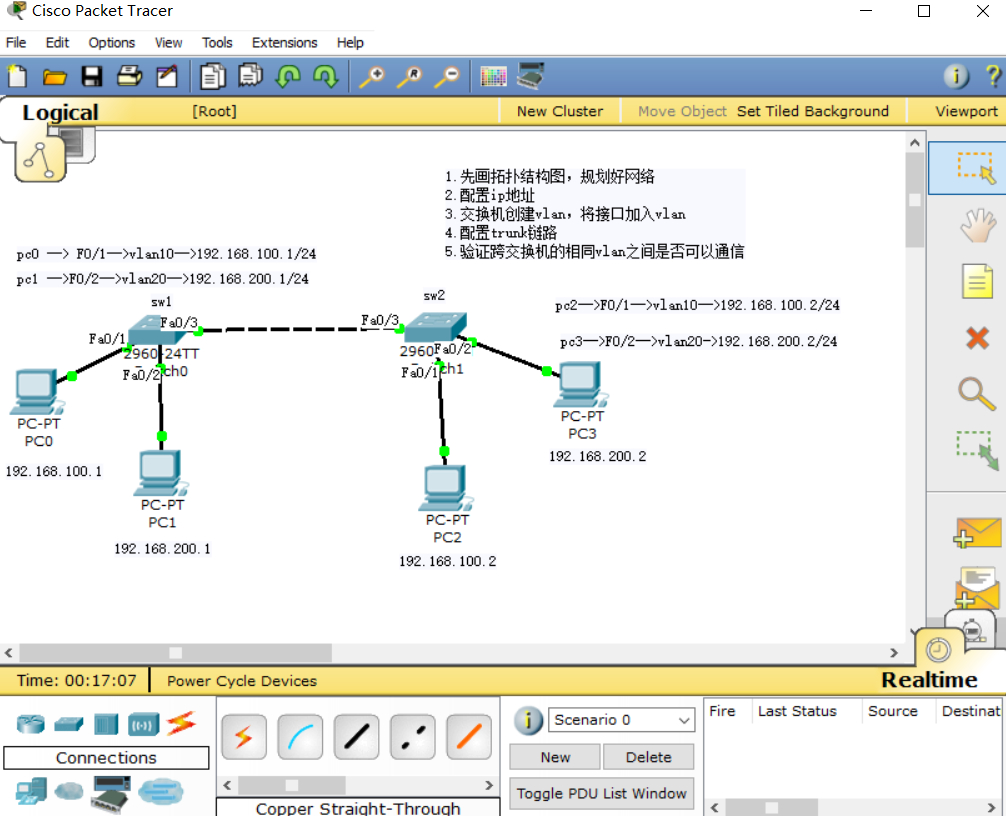Delete the current scenario

649,757
